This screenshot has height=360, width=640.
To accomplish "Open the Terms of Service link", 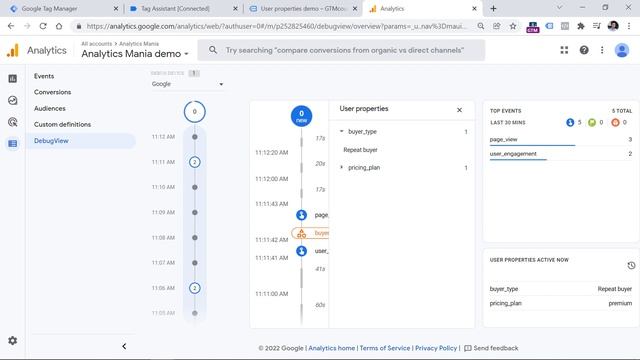I will pos(384,348).
